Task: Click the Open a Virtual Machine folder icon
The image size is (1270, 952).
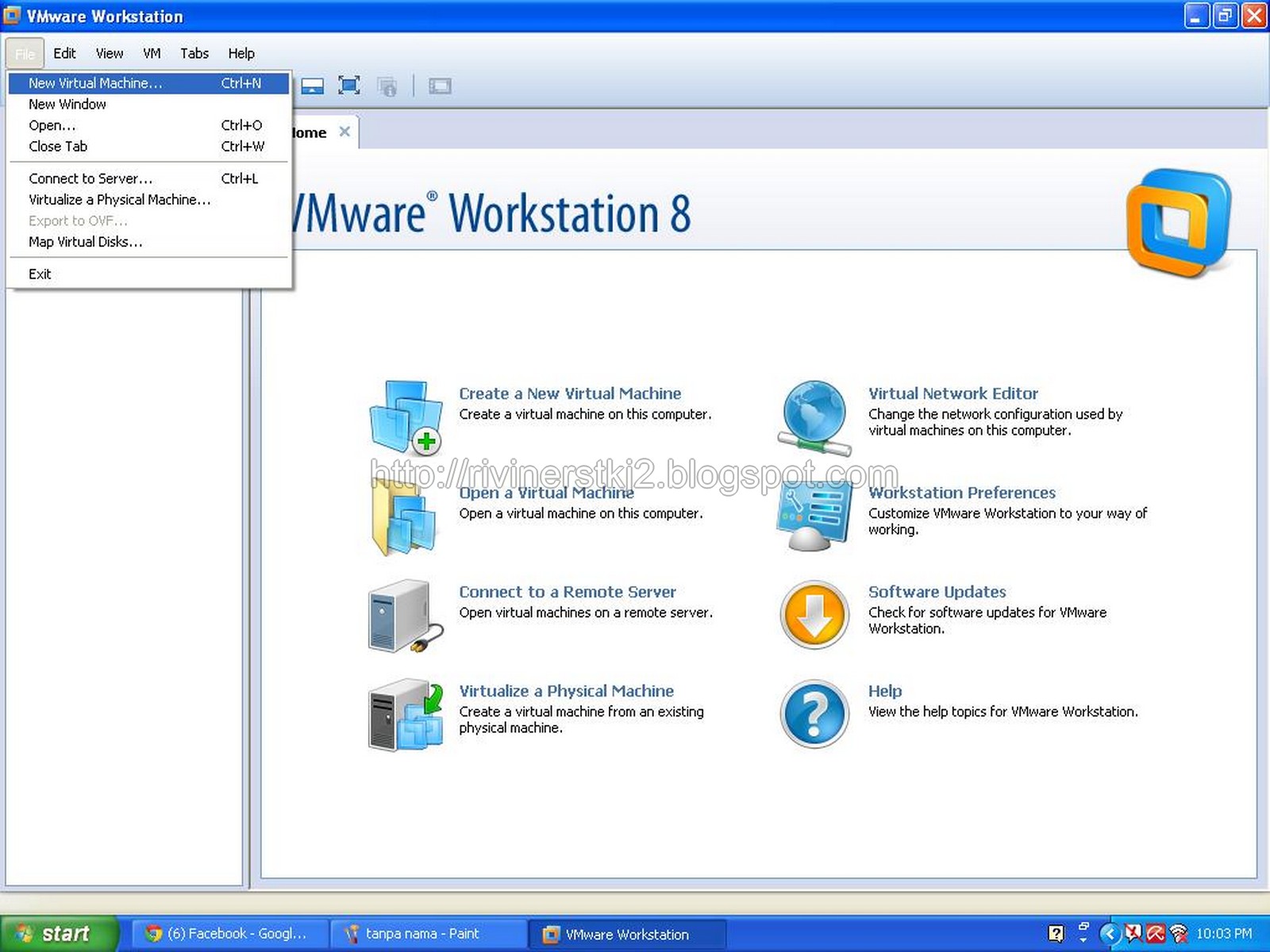Action: (404, 516)
